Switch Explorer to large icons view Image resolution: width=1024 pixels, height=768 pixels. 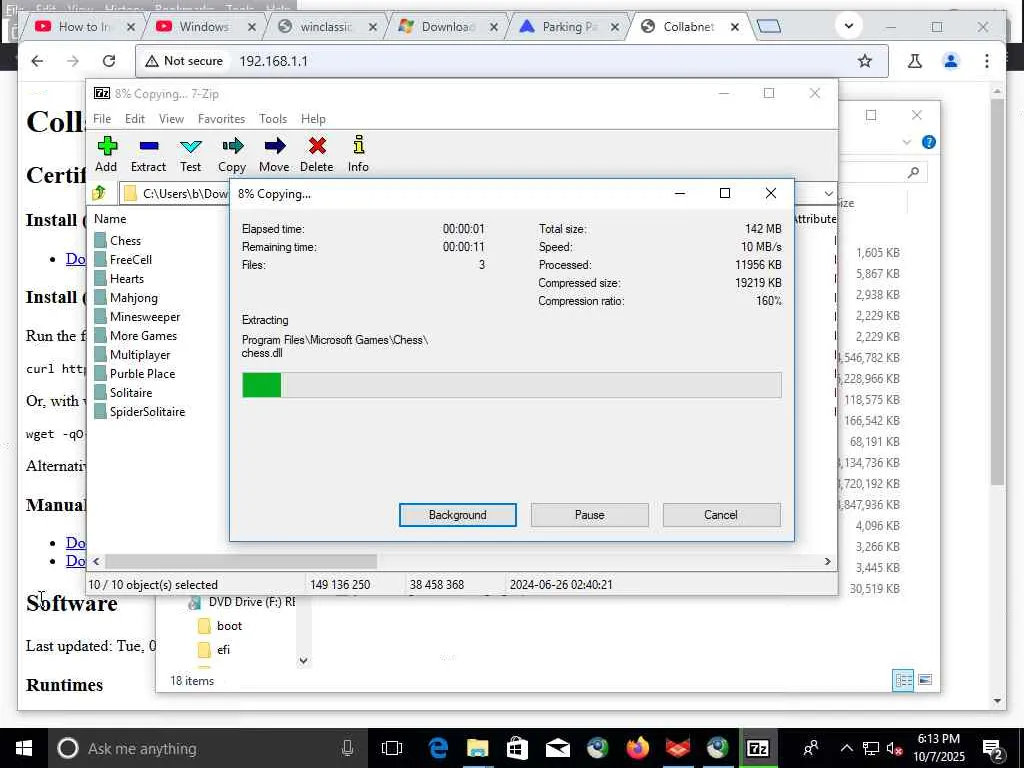tap(925, 680)
